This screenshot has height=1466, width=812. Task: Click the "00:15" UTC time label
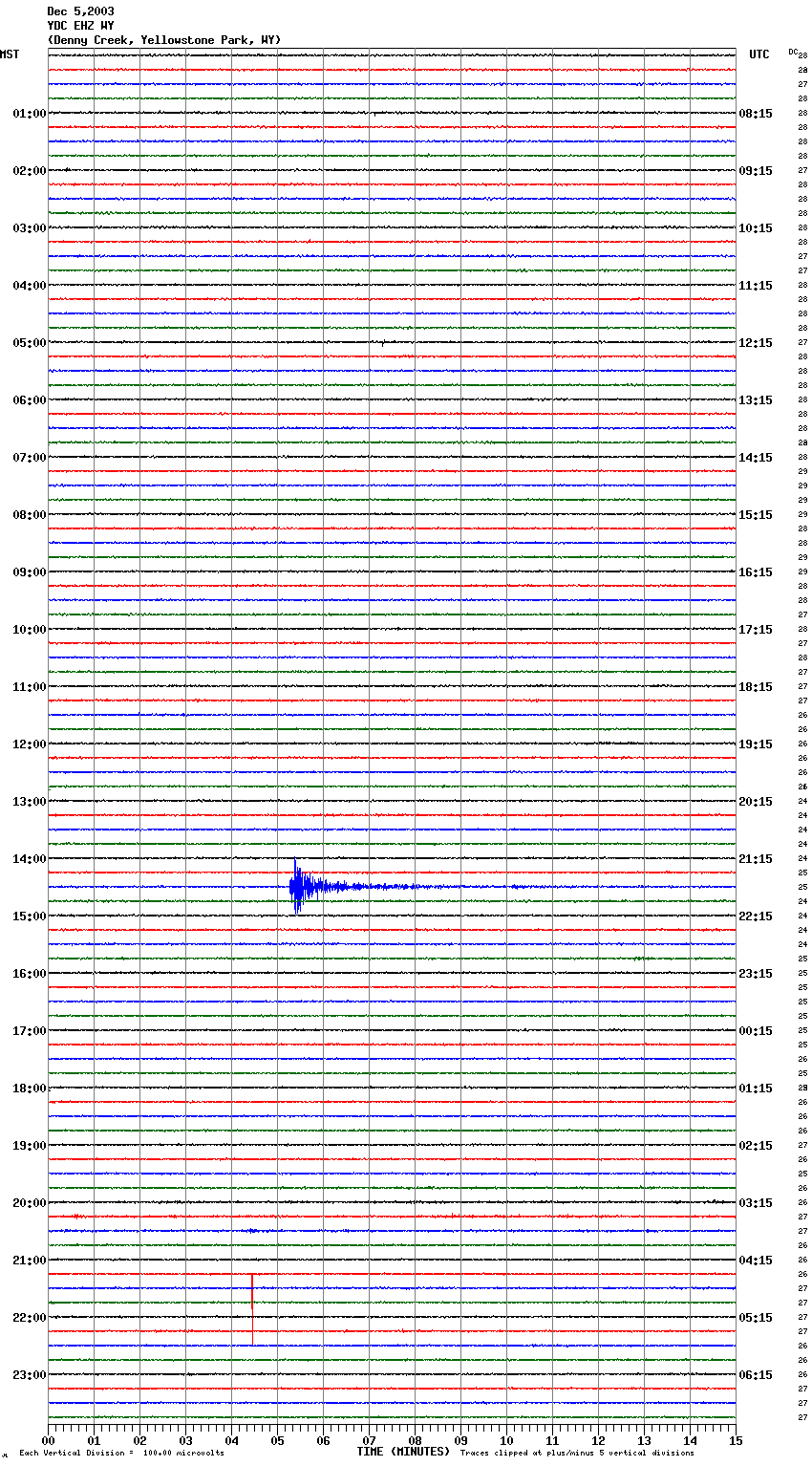(756, 1031)
